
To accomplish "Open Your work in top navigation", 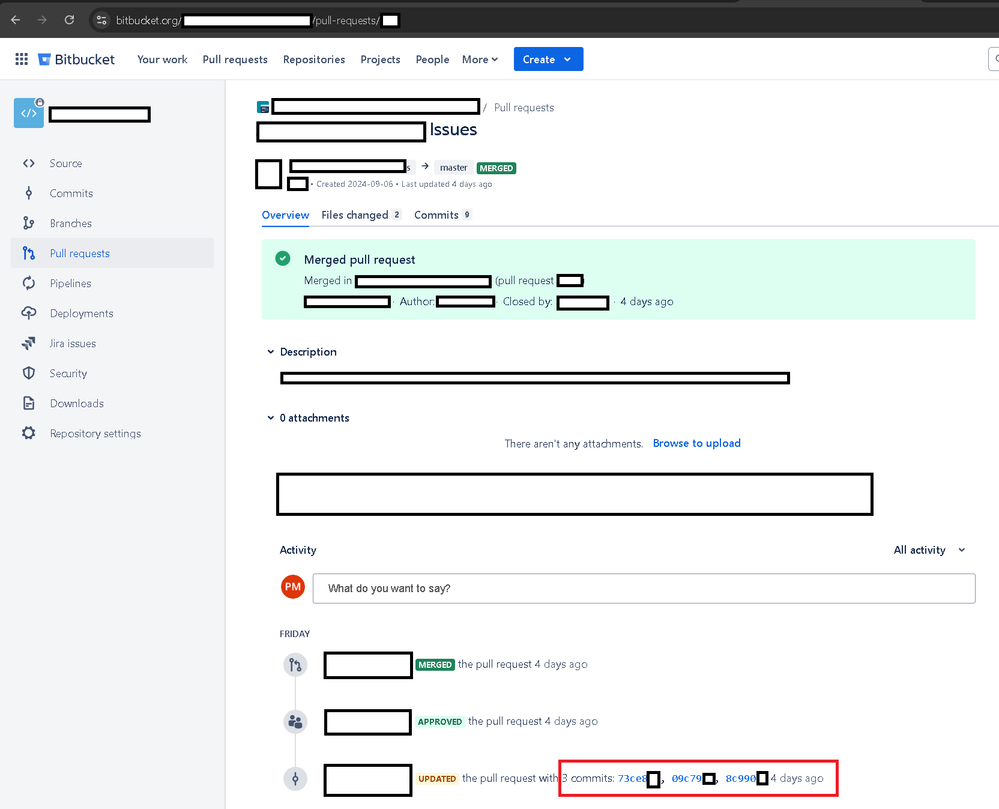I will pos(162,59).
